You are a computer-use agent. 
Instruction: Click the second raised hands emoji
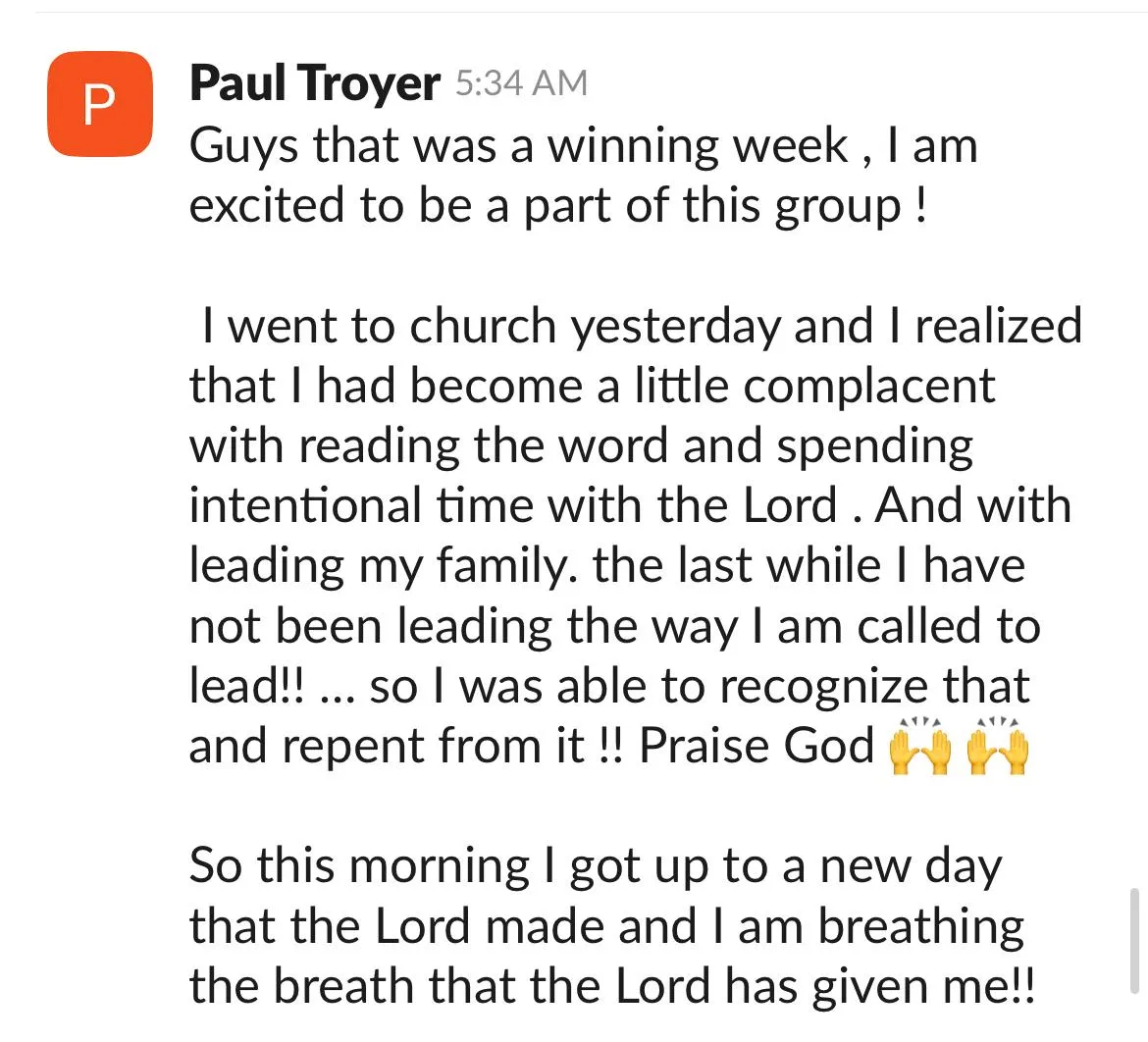coord(998,746)
